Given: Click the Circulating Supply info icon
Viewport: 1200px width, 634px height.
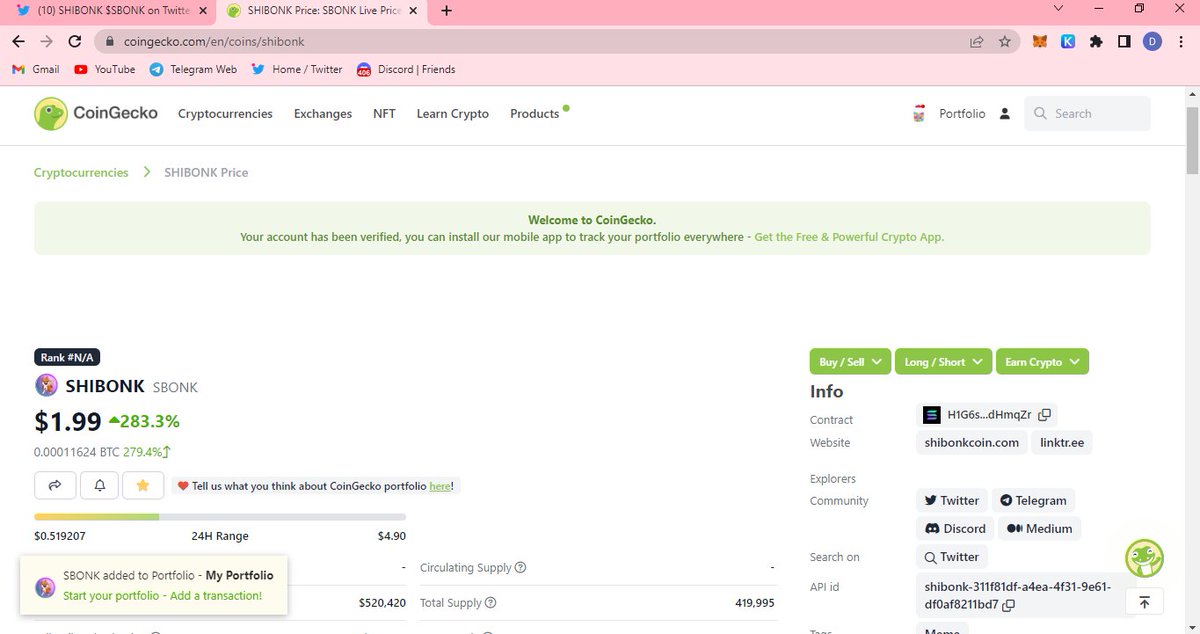Looking at the screenshot, I should click(520, 568).
